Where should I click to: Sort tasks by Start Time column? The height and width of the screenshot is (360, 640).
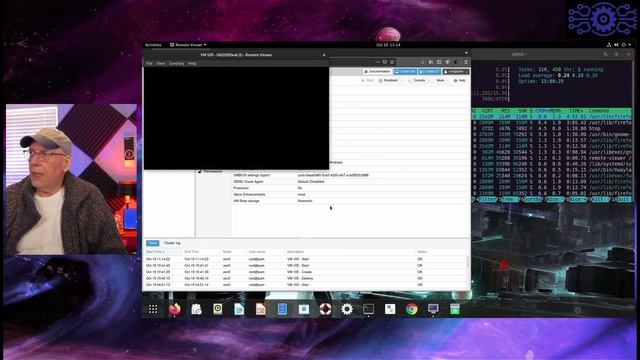pos(163,252)
